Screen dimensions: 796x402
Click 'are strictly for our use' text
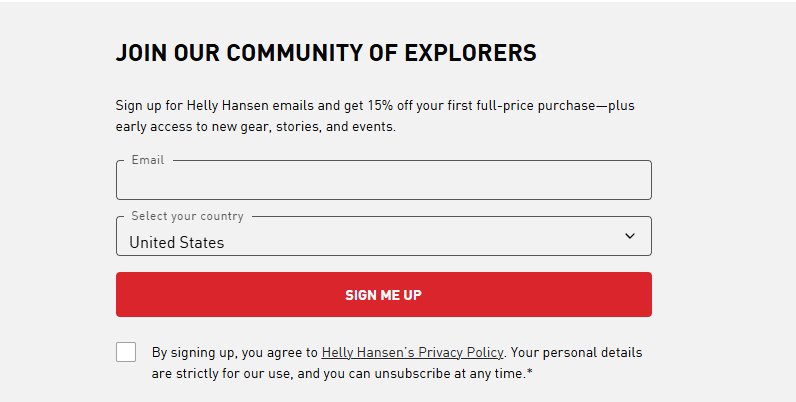(x=223, y=373)
